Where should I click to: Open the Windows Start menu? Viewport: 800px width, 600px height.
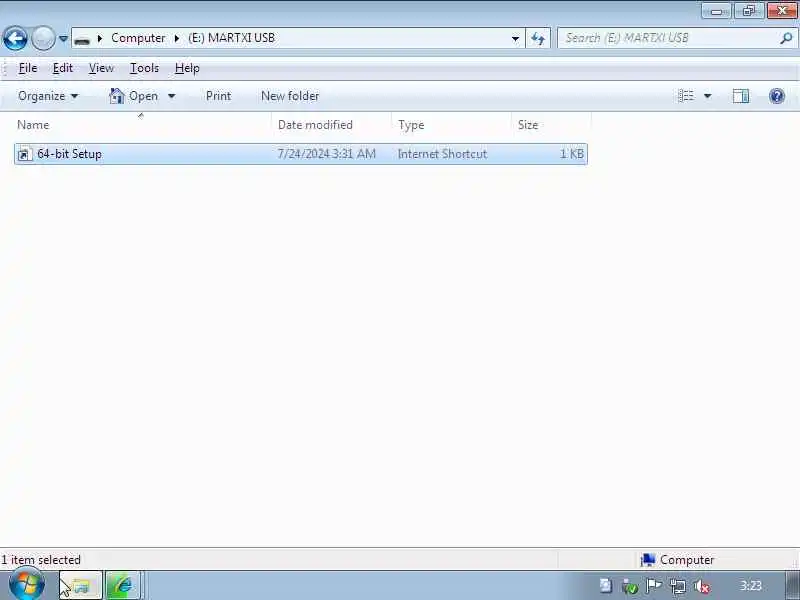[27, 585]
